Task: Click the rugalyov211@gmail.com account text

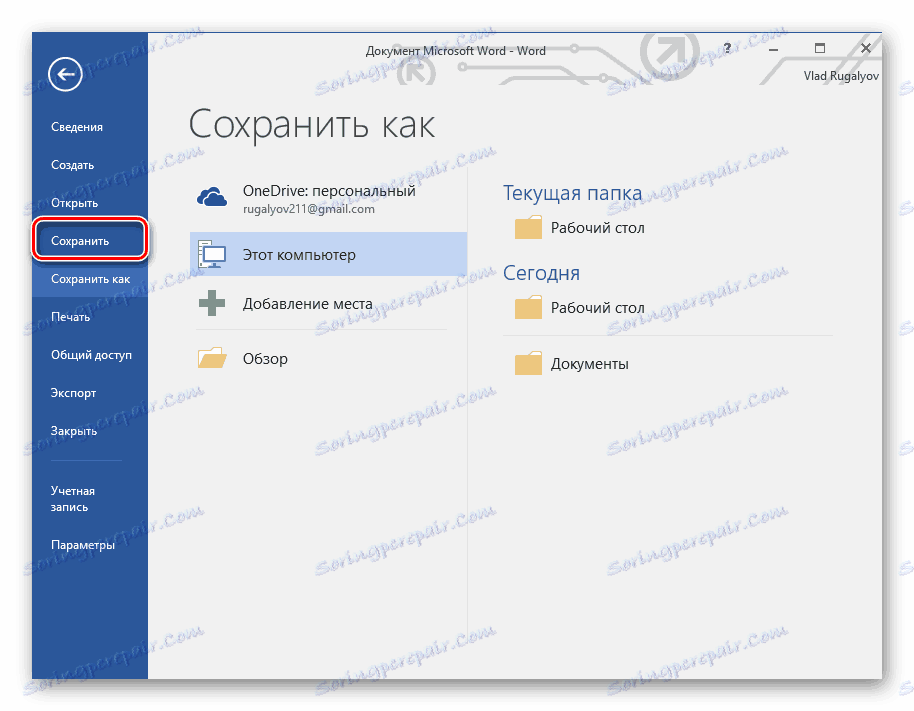Action: click(x=309, y=209)
